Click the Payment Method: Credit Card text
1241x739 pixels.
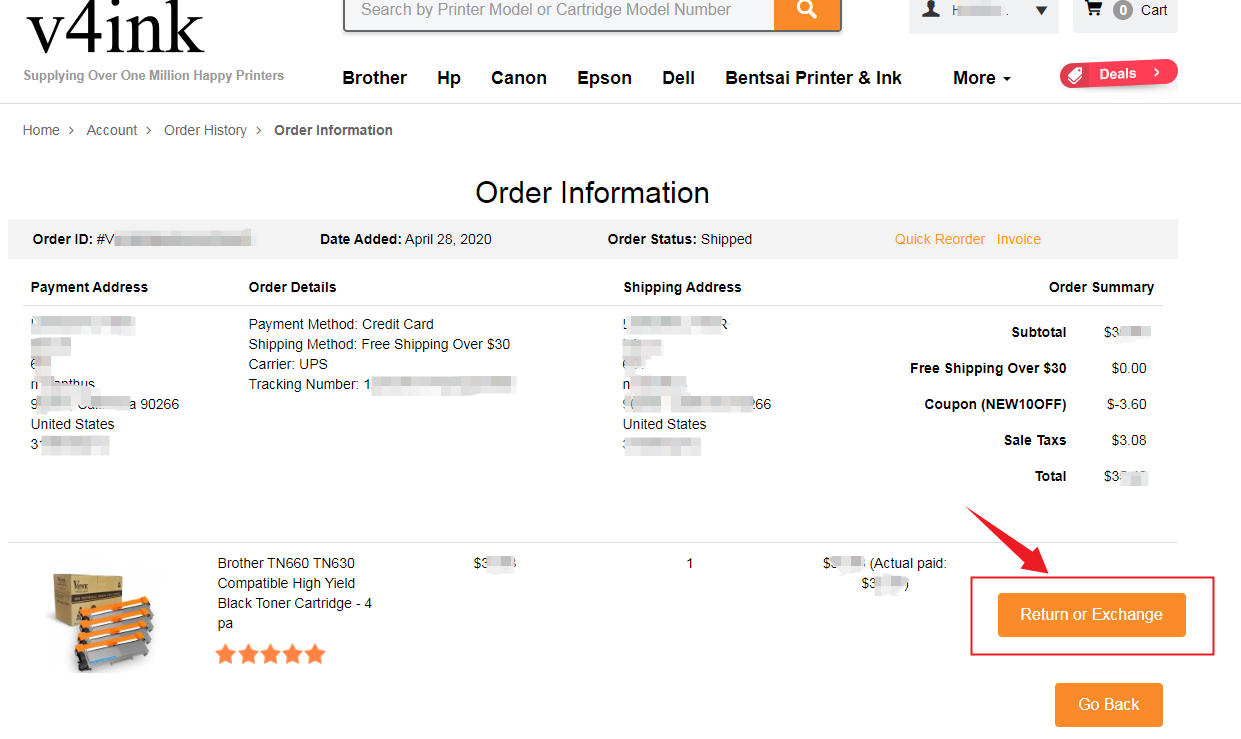341,324
